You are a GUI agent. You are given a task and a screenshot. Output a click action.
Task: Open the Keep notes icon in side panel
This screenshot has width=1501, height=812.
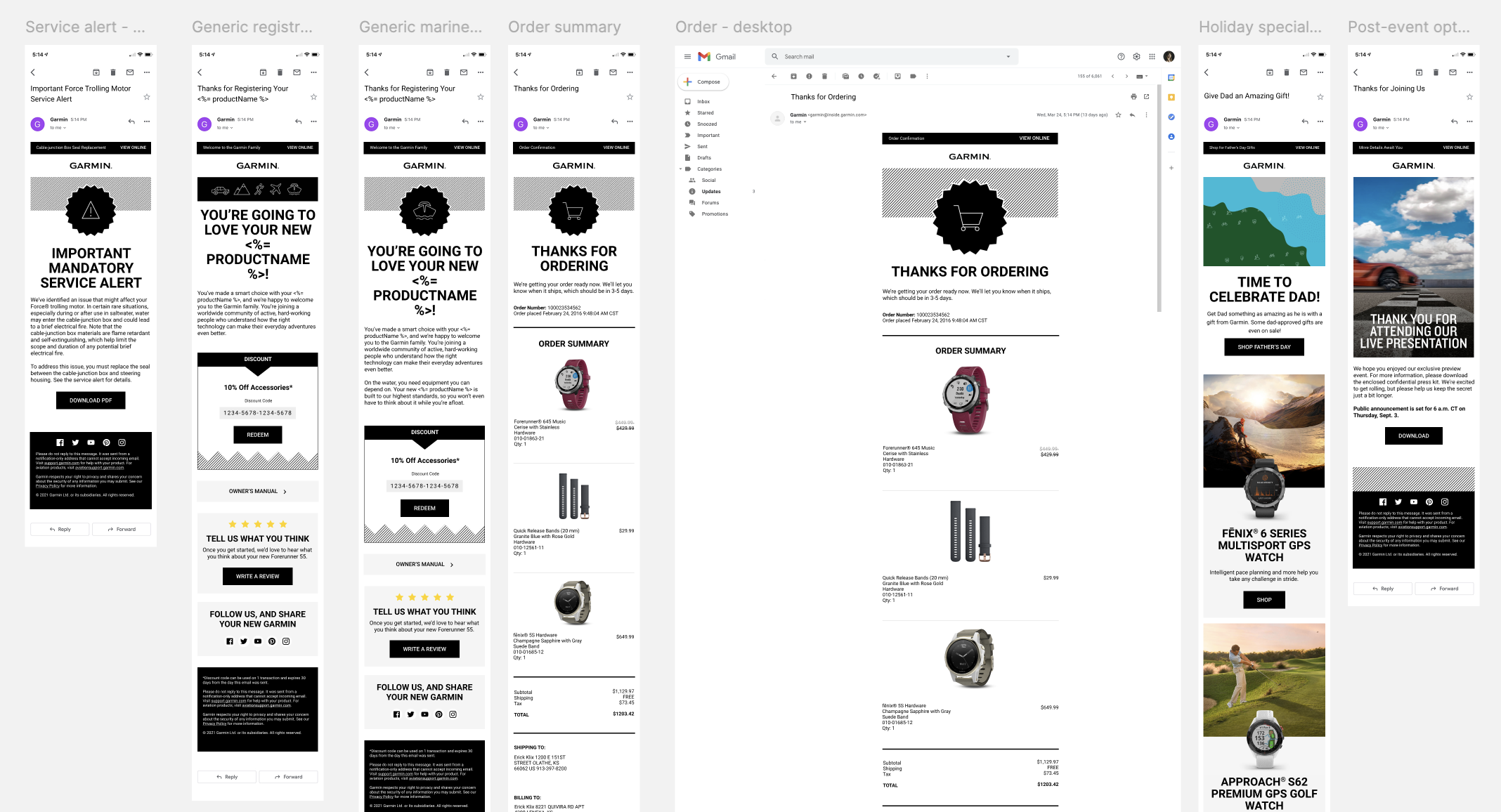tap(1171, 97)
